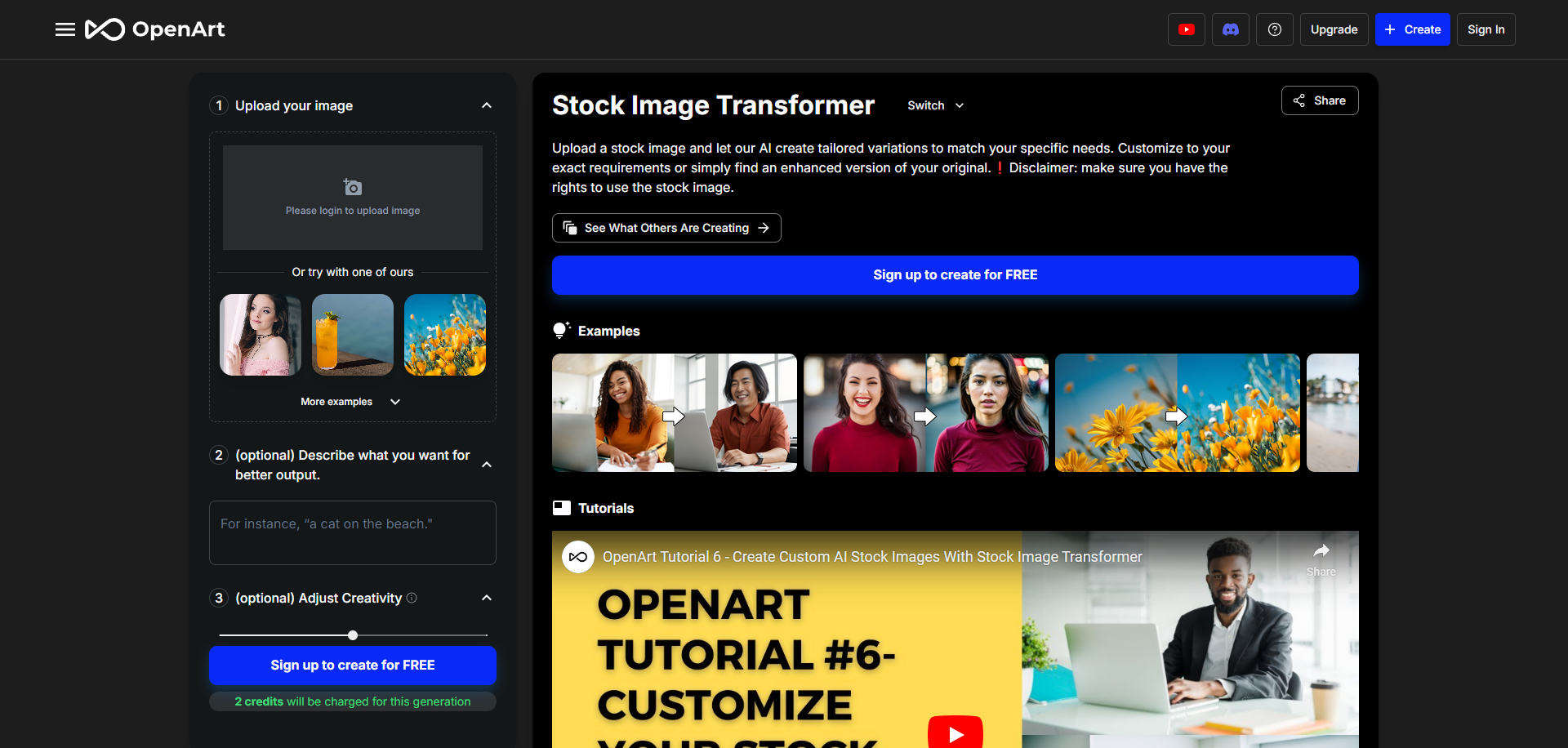Play the tutorial YouTube video
The width and height of the screenshot is (1568, 748).
(x=955, y=732)
